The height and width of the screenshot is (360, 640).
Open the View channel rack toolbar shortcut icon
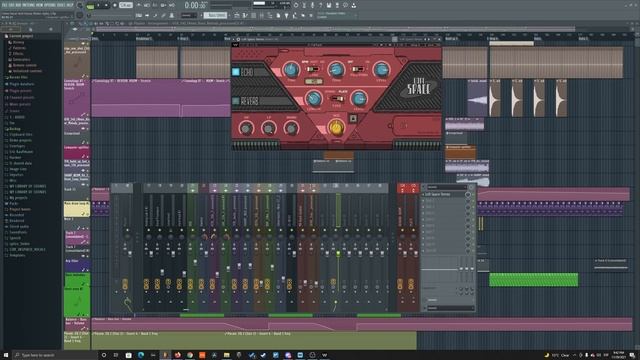pyautogui.click(x=253, y=16)
